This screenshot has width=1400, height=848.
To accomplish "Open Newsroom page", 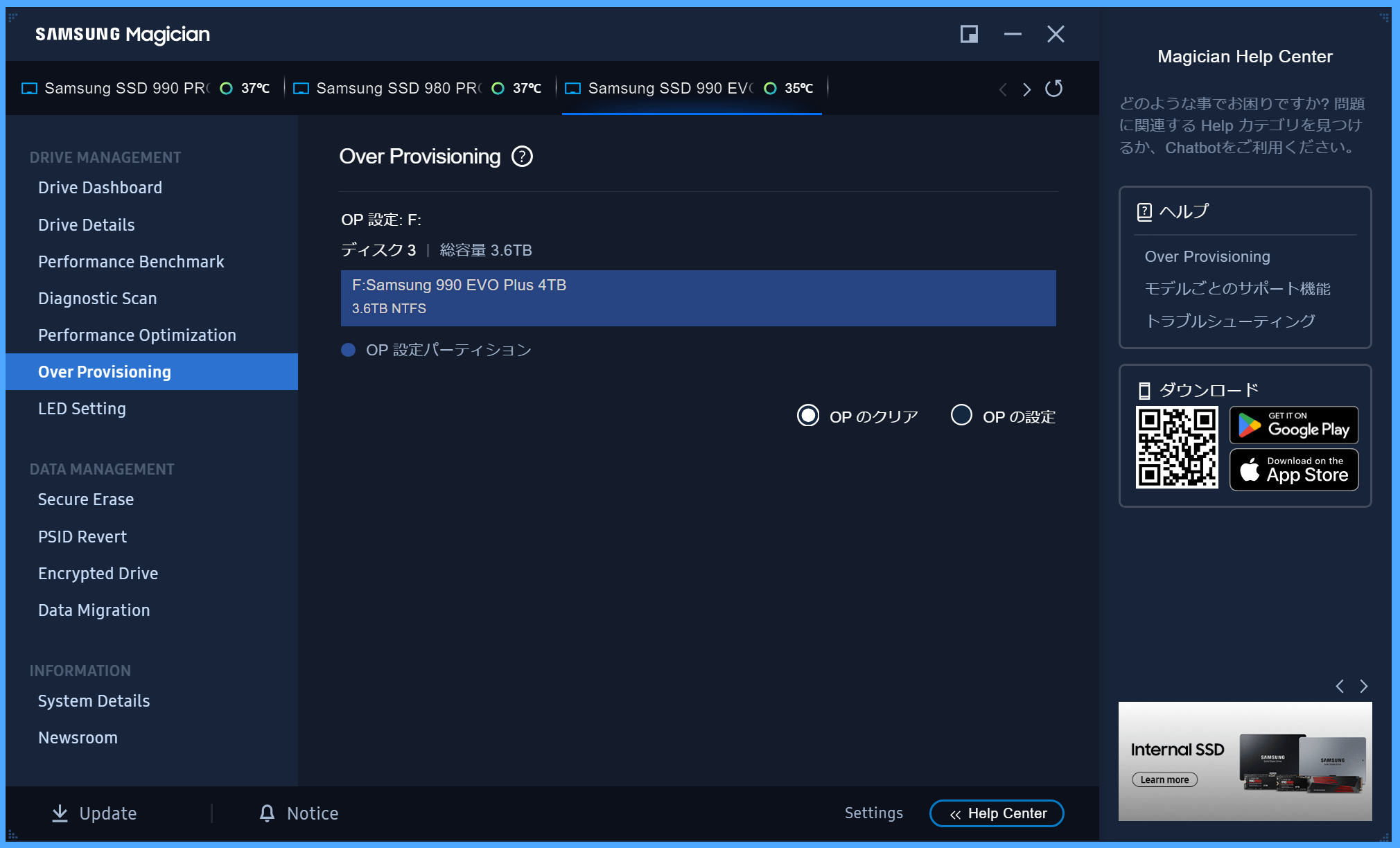I will pos(78,738).
